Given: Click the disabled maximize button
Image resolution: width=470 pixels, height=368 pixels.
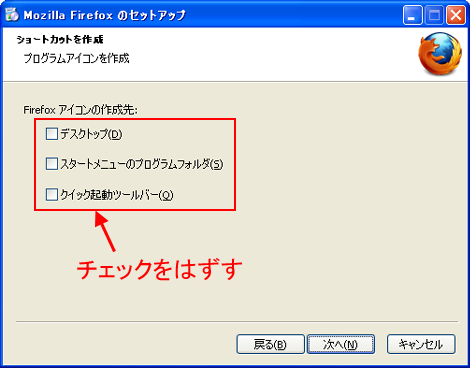Looking at the screenshot, I should point(434,15).
